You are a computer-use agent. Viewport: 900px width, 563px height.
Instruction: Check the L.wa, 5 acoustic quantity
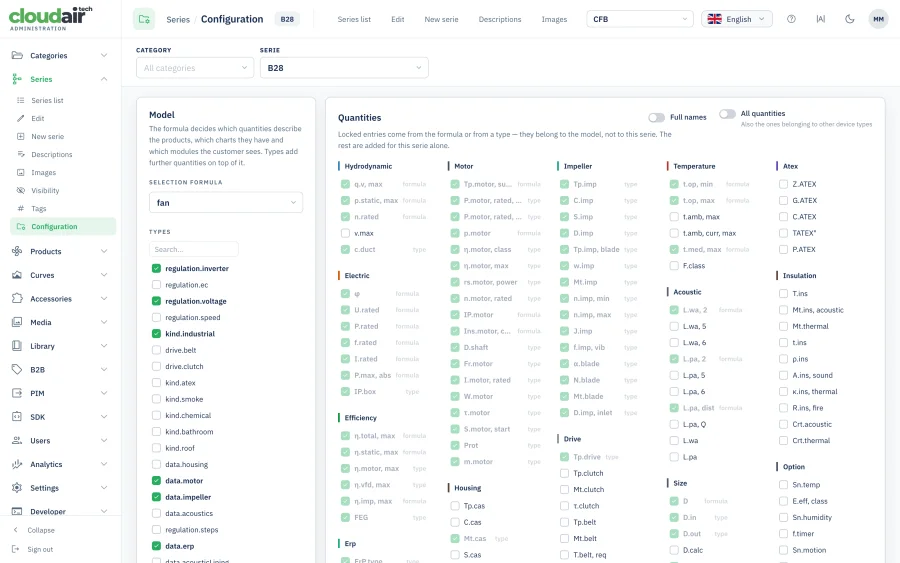point(674,326)
